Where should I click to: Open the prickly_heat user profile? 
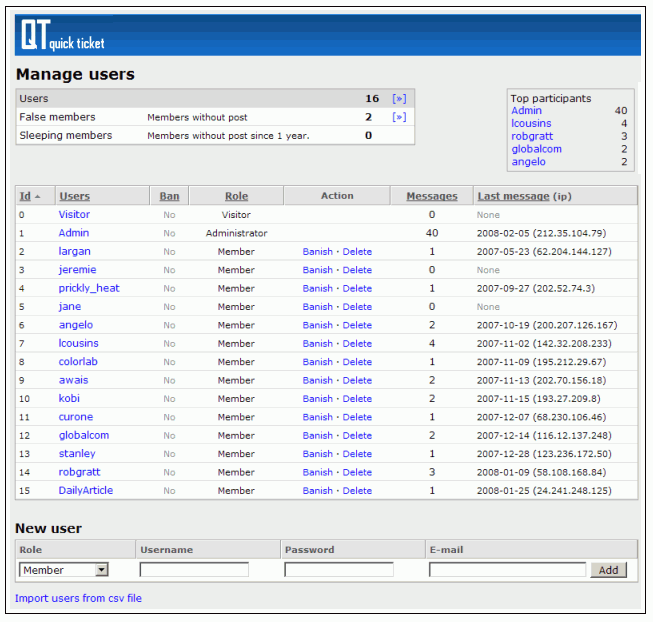click(89, 288)
